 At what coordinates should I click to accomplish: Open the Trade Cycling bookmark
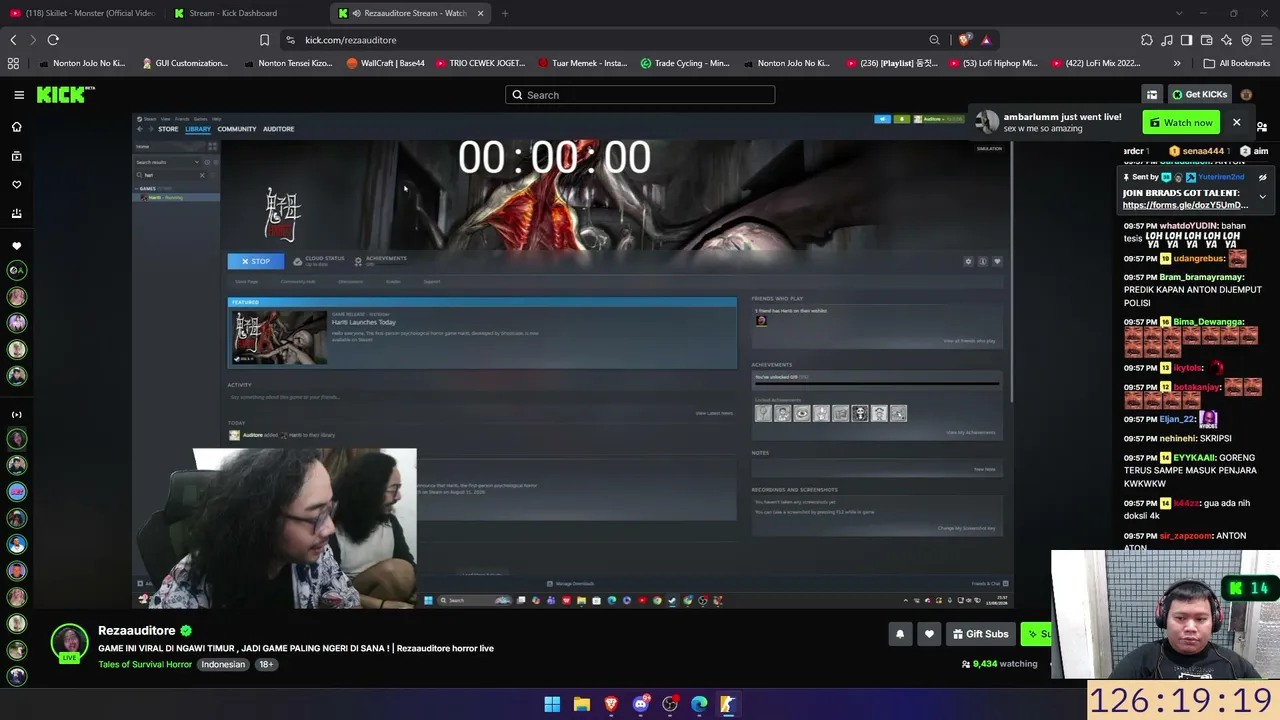[x=684, y=63]
